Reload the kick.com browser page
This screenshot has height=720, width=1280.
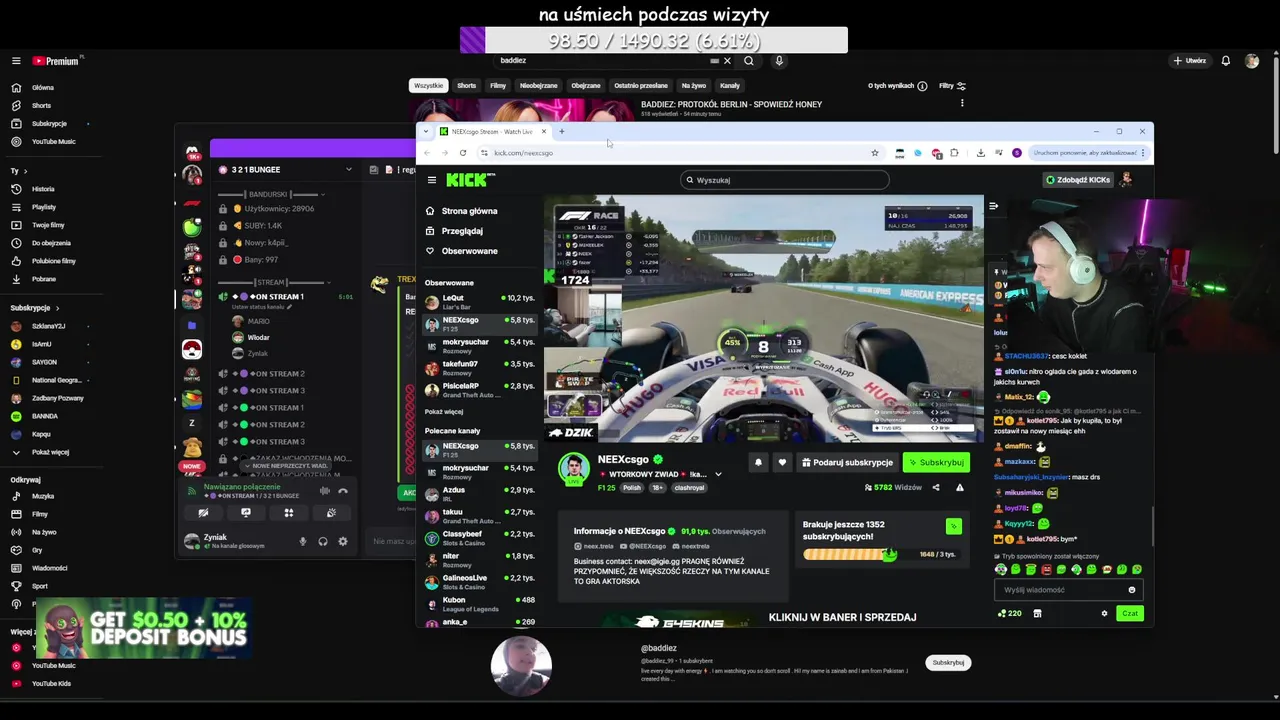[x=463, y=153]
